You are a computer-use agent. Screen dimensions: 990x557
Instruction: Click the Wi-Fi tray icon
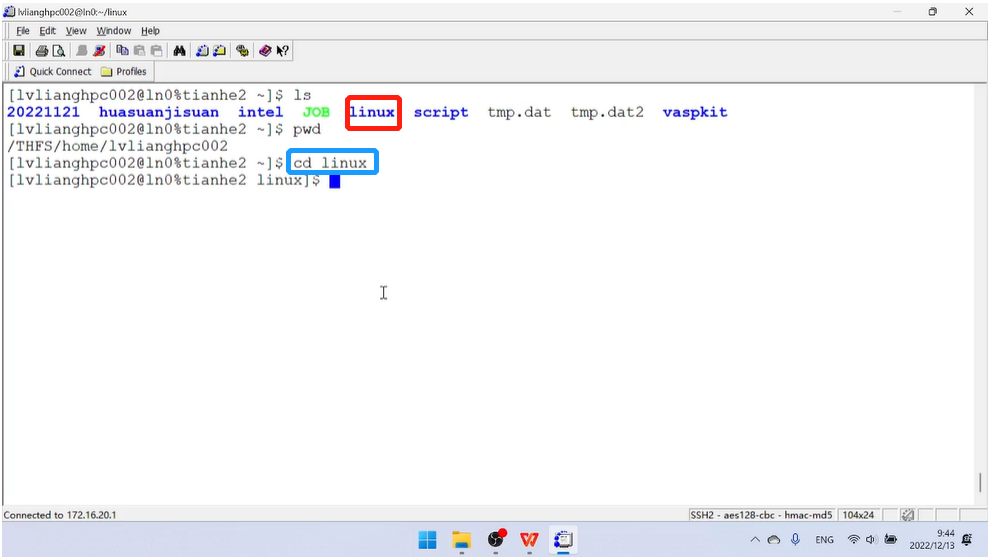pyautogui.click(x=854, y=540)
